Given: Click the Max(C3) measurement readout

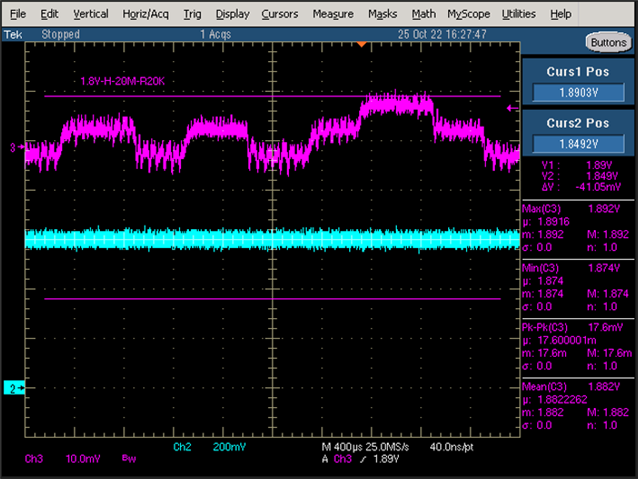Looking at the screenshot, I should click(578, 228).
